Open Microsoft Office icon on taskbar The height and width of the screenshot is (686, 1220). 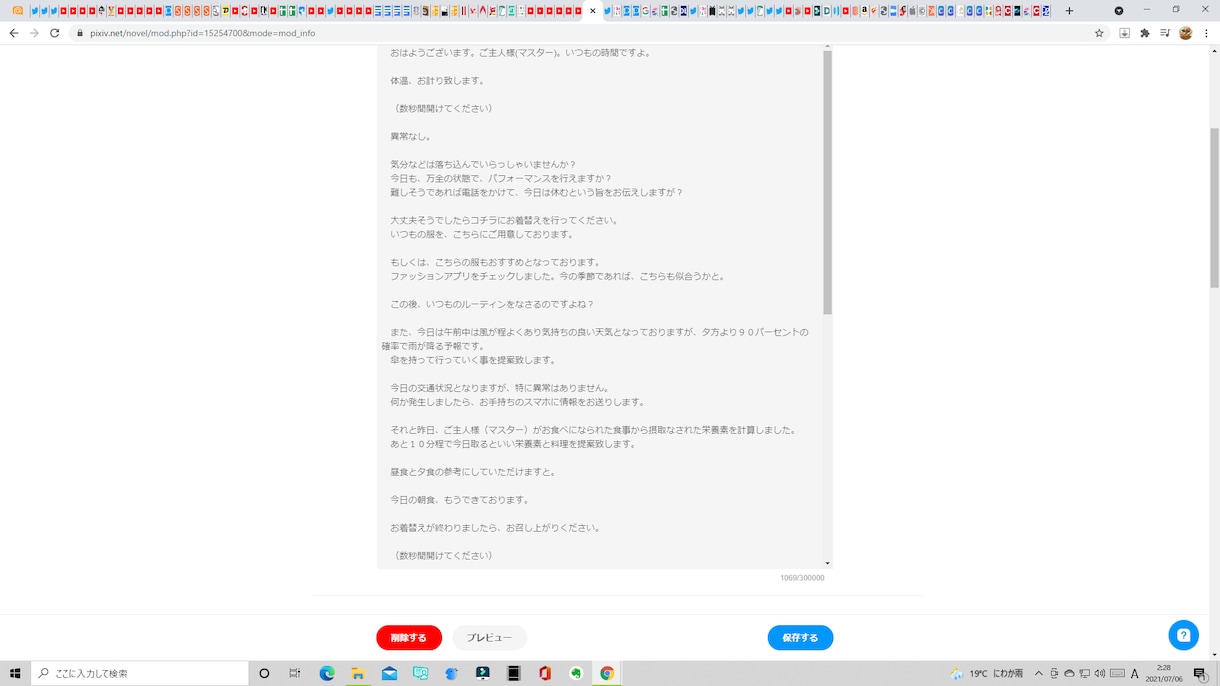click(545, 673)
